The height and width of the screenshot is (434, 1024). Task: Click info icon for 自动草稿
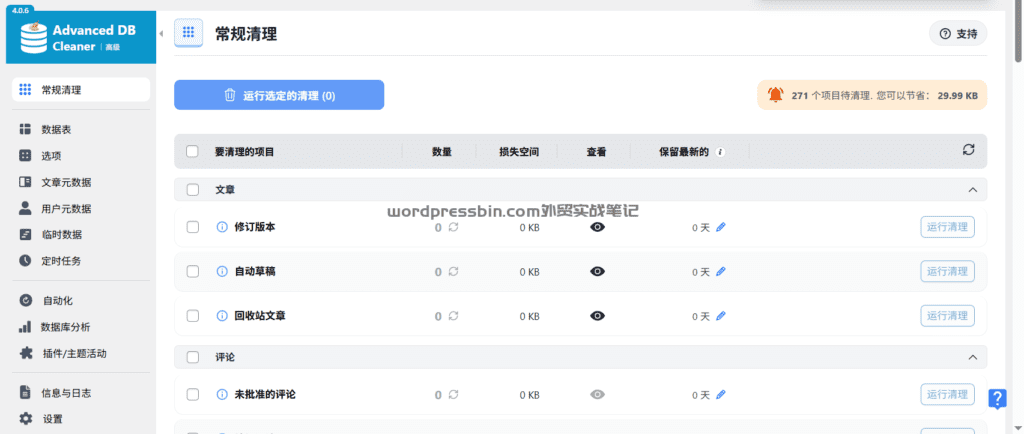click(x=222, y=271)
